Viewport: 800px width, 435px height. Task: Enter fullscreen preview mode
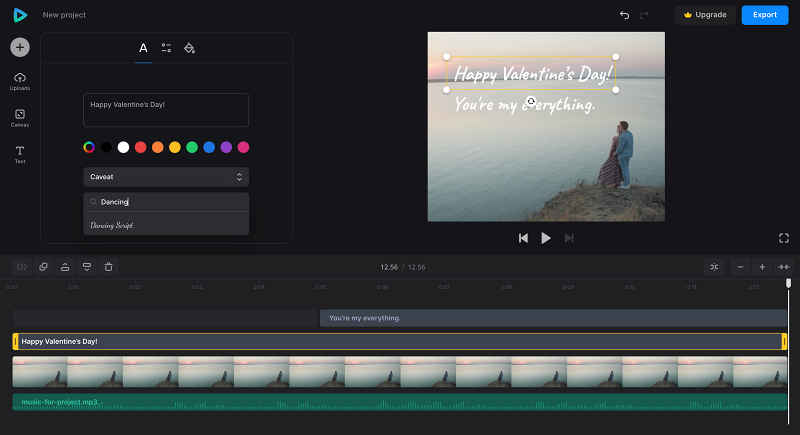(784, 238)
